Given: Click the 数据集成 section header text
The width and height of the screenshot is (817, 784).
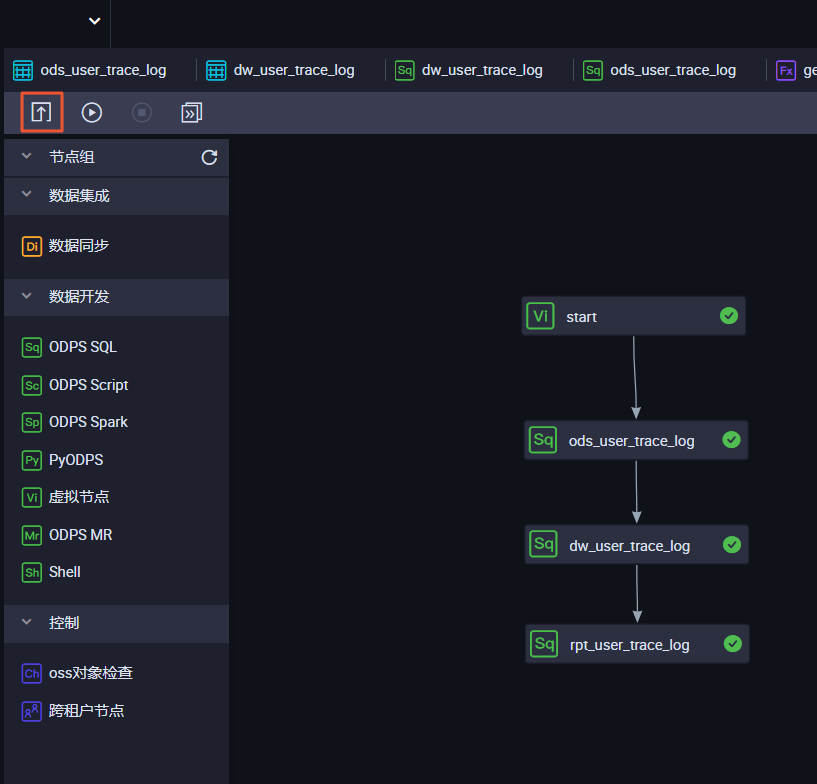Looking at the screenshot, I should pyautogui.click(x=79, y=196).
